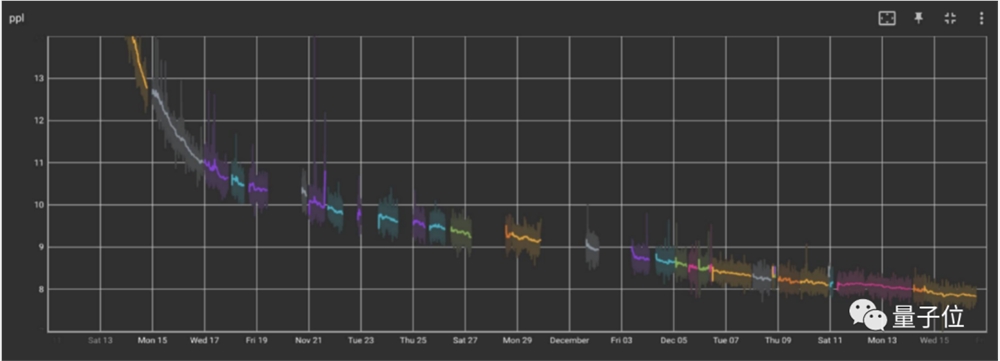Click the 'Wed 15' x-axis label
The height and width of the screenshot is (361, 1000).
pyautogui.click(x=934, y=341)
